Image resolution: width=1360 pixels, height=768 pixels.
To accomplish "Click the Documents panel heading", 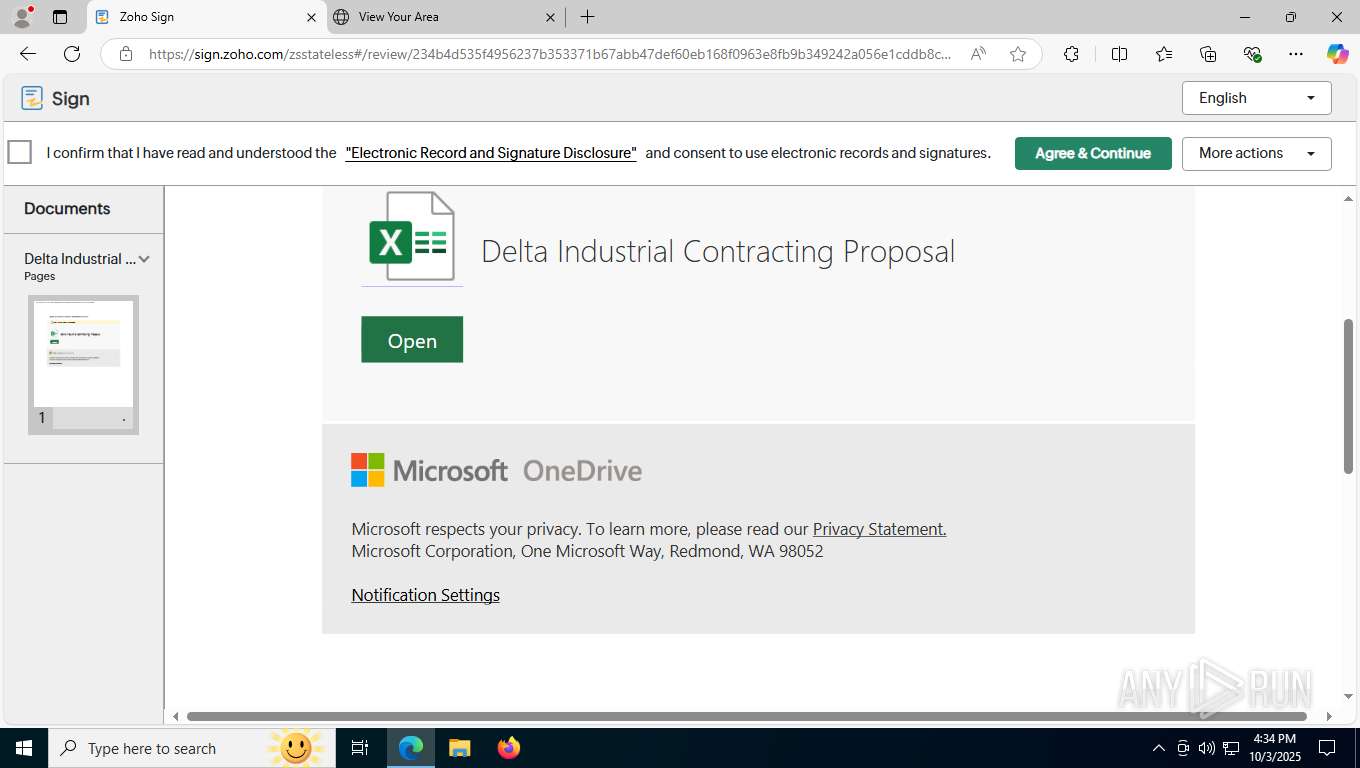I will 67,208.
